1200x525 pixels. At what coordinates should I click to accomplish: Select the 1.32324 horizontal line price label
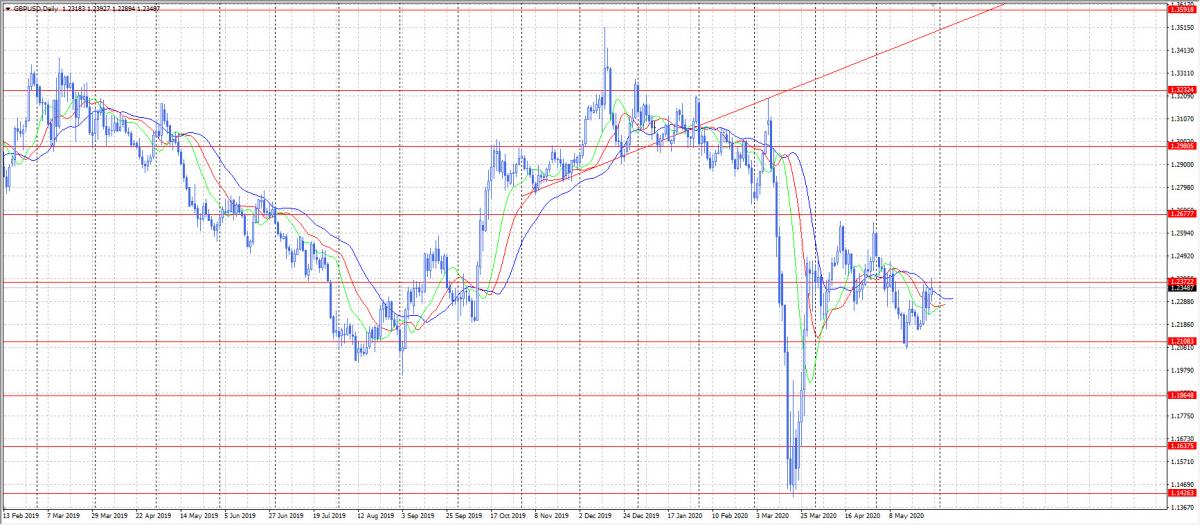(1183, 90)
